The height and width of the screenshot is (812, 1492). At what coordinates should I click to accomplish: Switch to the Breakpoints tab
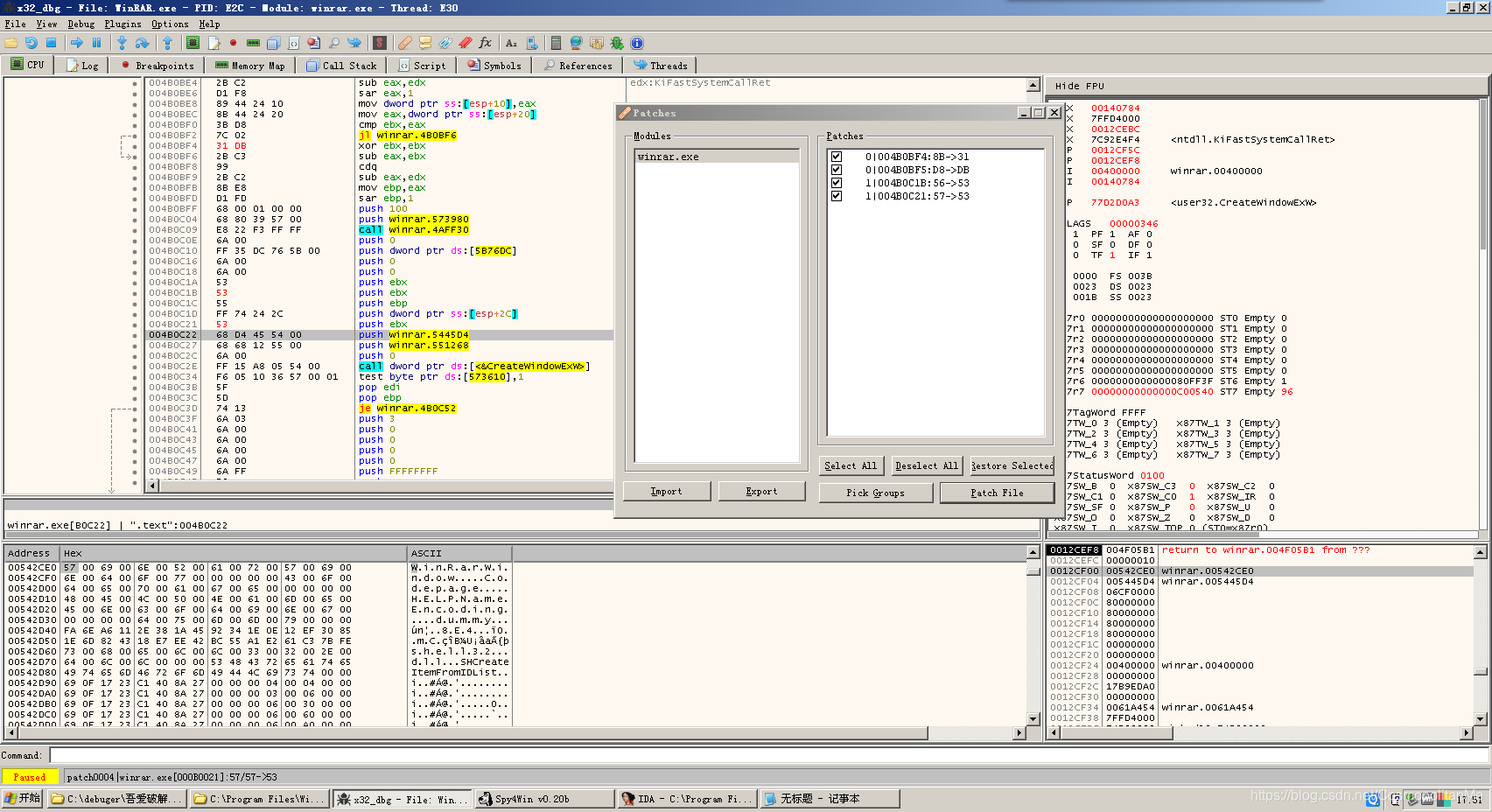pyautogui.click(x=158, y=66)
